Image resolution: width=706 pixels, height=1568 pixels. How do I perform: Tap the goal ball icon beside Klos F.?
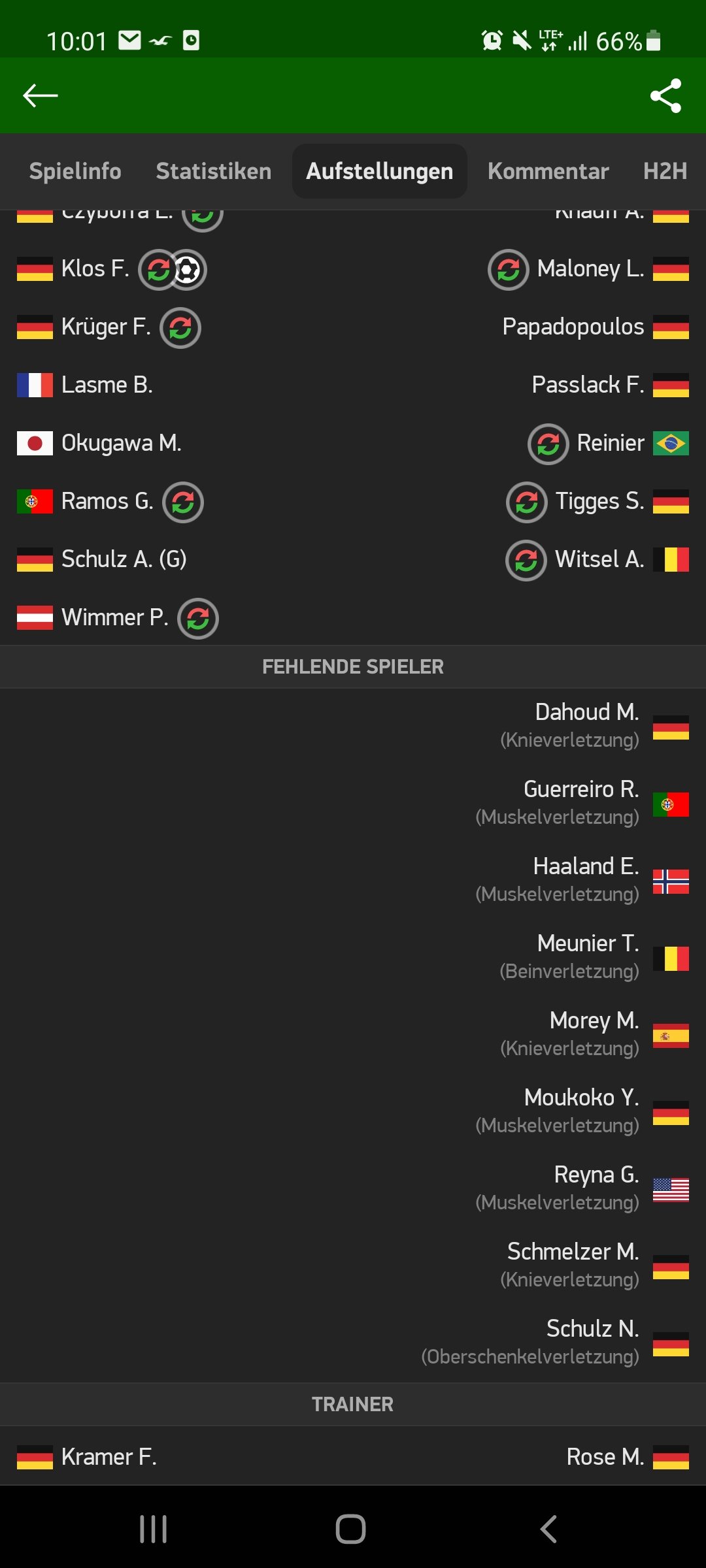tap(188, 269)
